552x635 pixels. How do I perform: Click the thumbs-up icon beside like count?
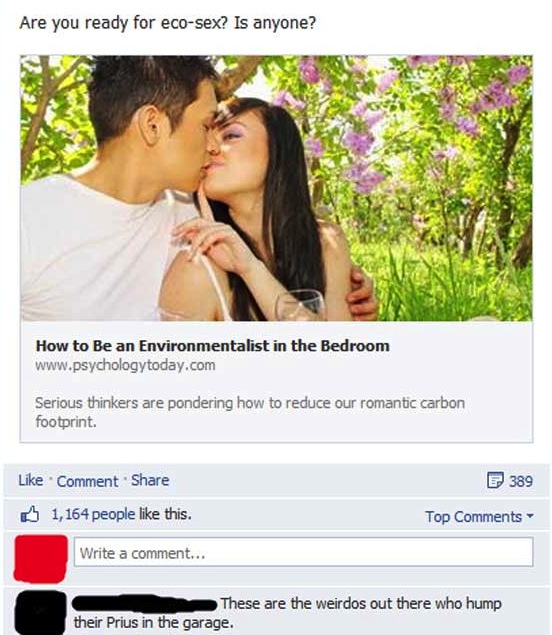click(x=30, y=514)
